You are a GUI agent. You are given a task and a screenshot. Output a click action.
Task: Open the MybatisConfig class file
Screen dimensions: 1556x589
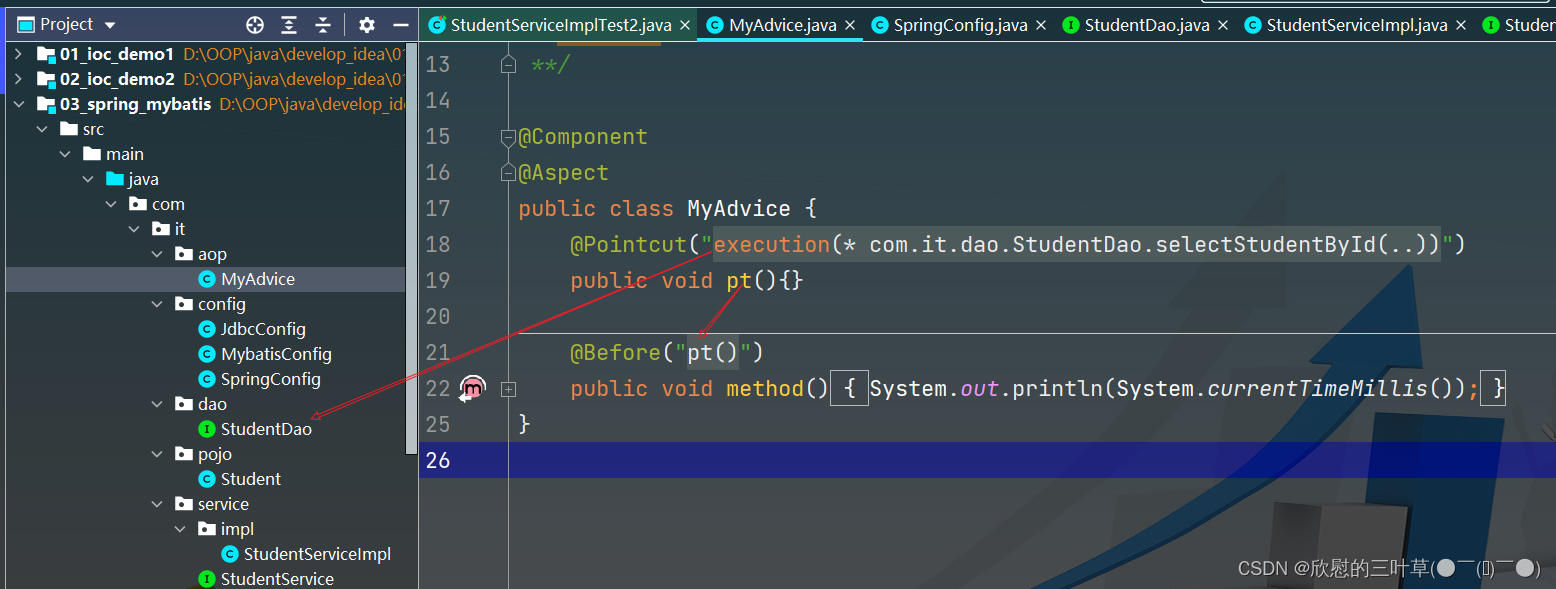pyautogui.click(x=275, y=354)
